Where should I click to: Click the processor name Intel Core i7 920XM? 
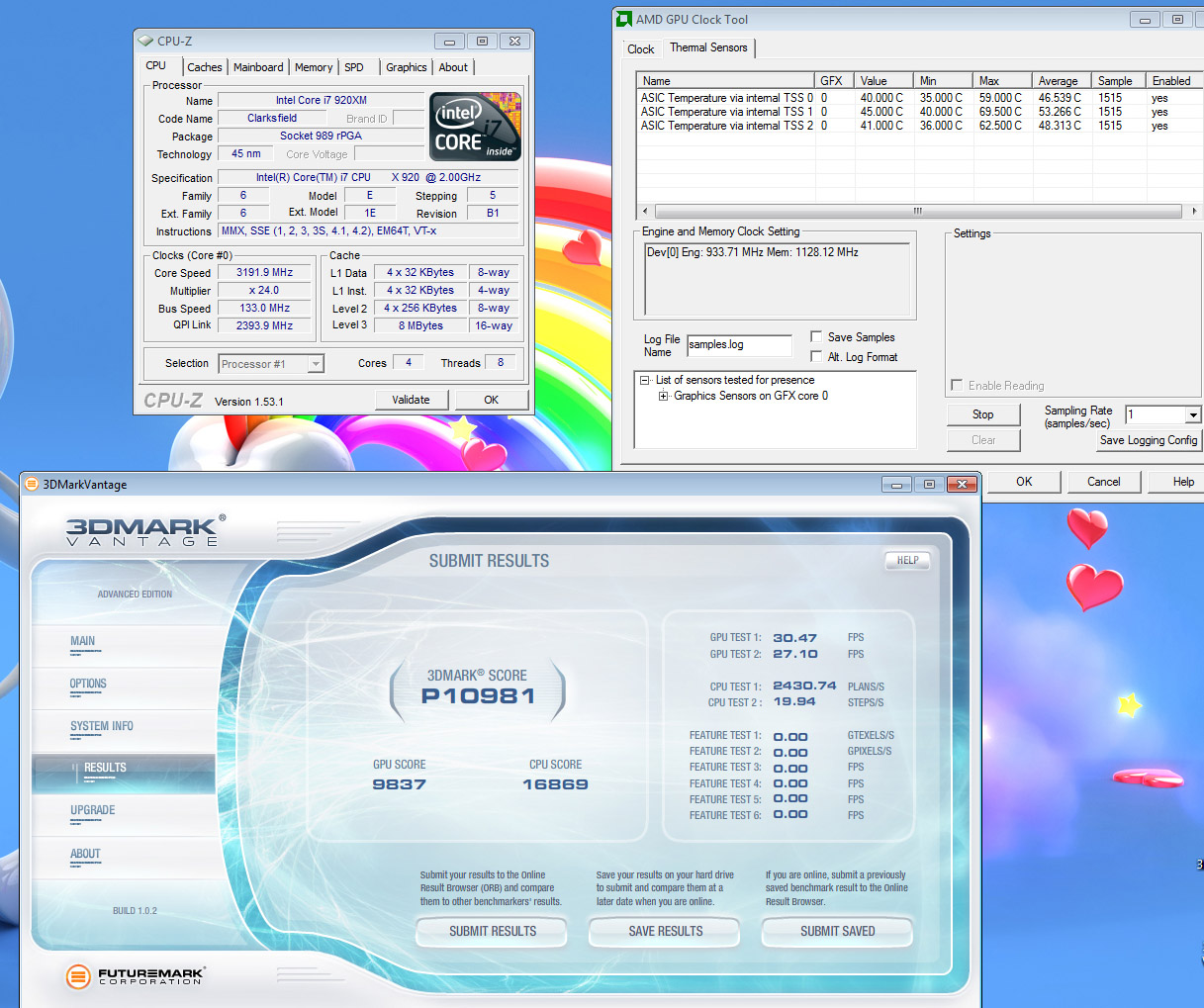coord(321,100)
